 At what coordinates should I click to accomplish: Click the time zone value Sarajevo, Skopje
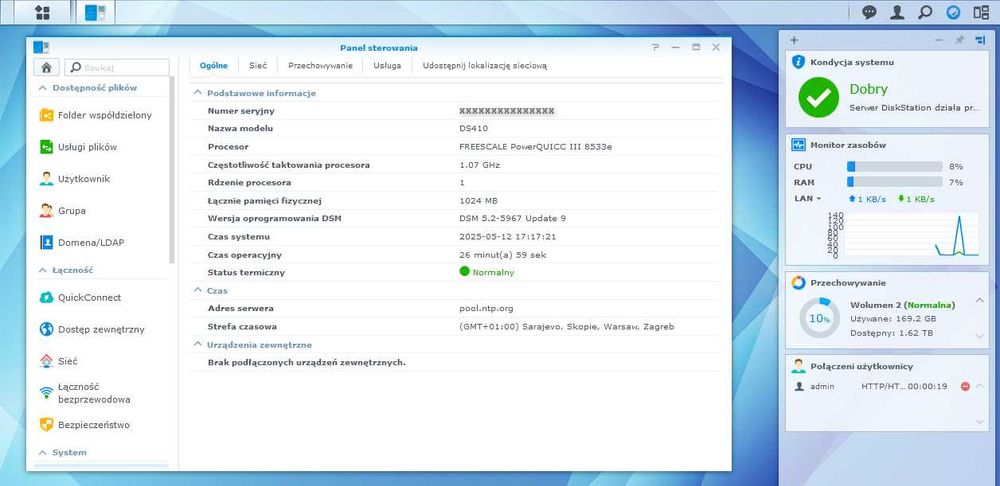point(566,327)
